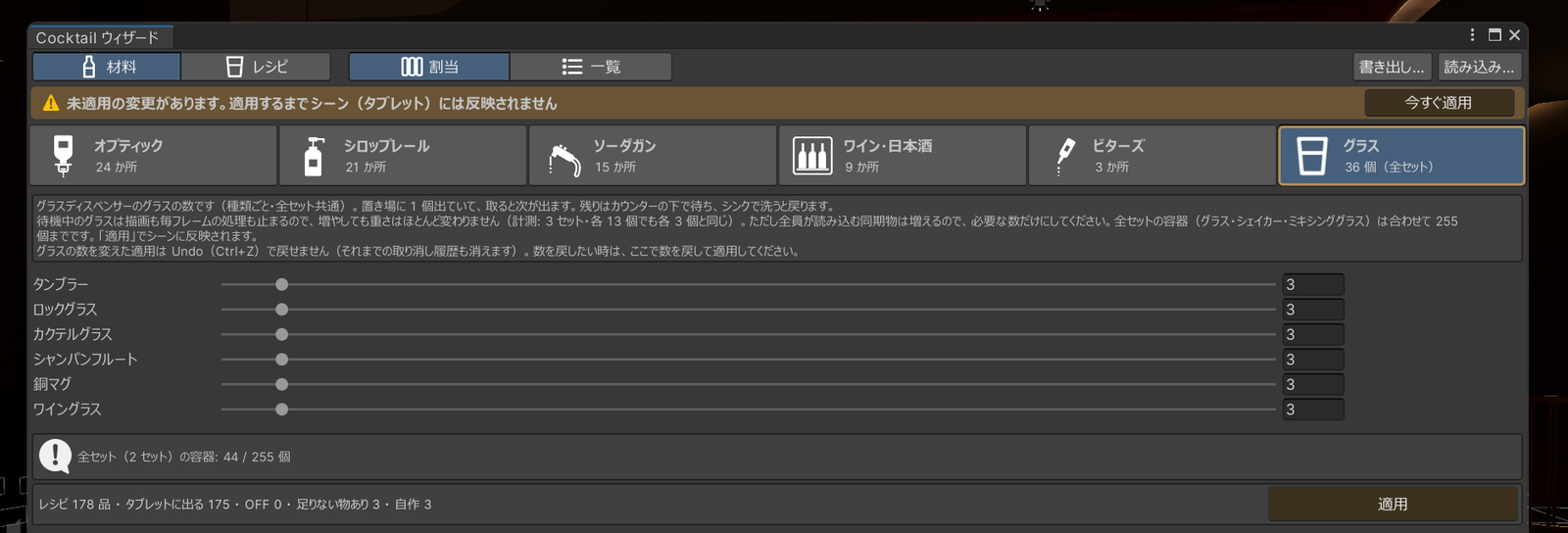Open the オプティック category card
1568x533 pixels.
[x=153, y=156]
